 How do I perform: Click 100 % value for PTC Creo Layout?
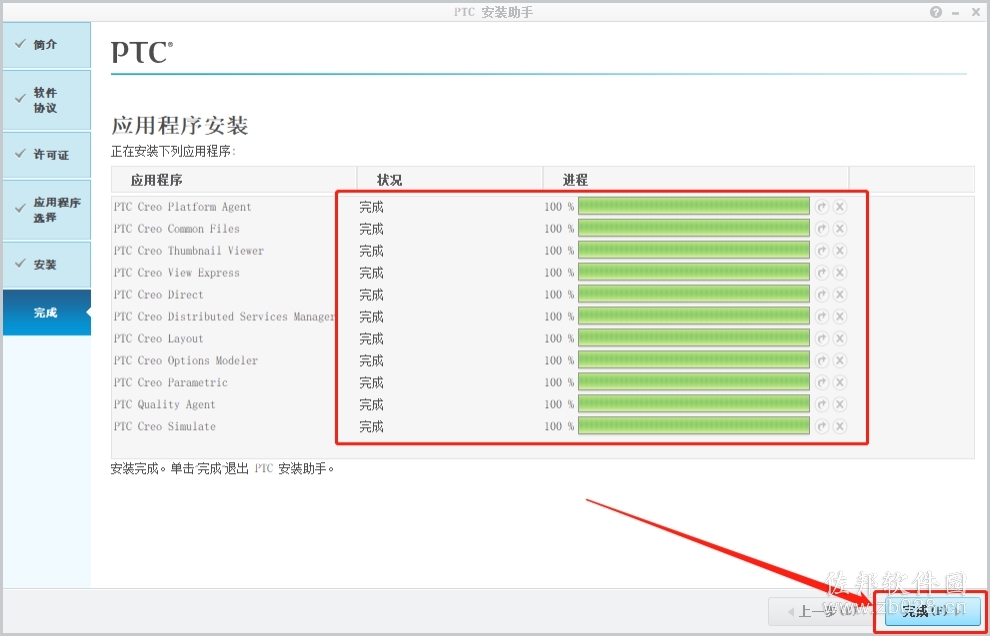[559, 339]
